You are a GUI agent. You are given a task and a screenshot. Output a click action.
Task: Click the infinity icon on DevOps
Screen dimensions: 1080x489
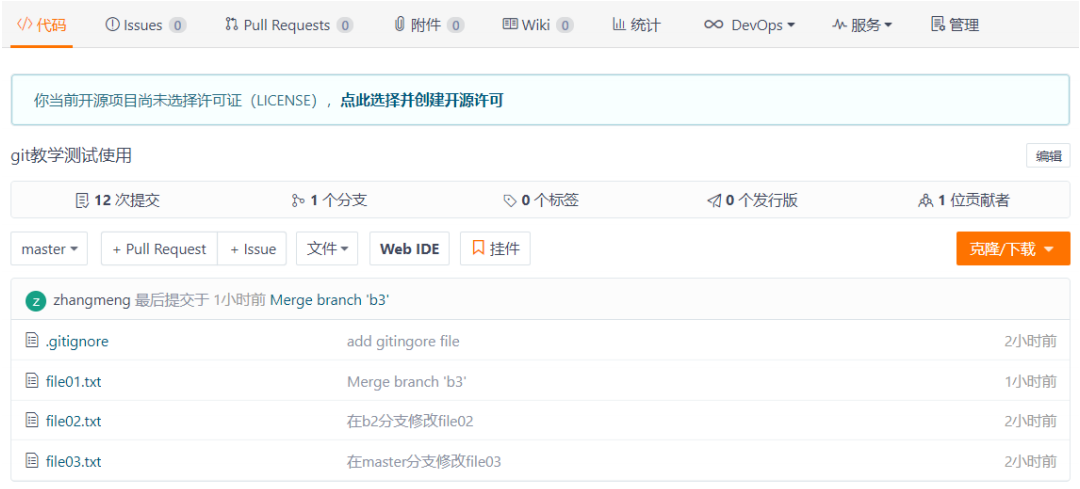714,25
